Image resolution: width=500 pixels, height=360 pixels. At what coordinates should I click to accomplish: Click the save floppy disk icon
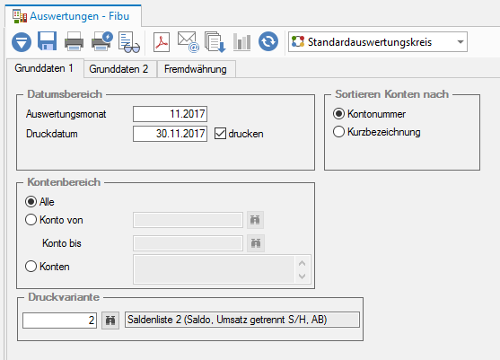[x=47, y=41]
